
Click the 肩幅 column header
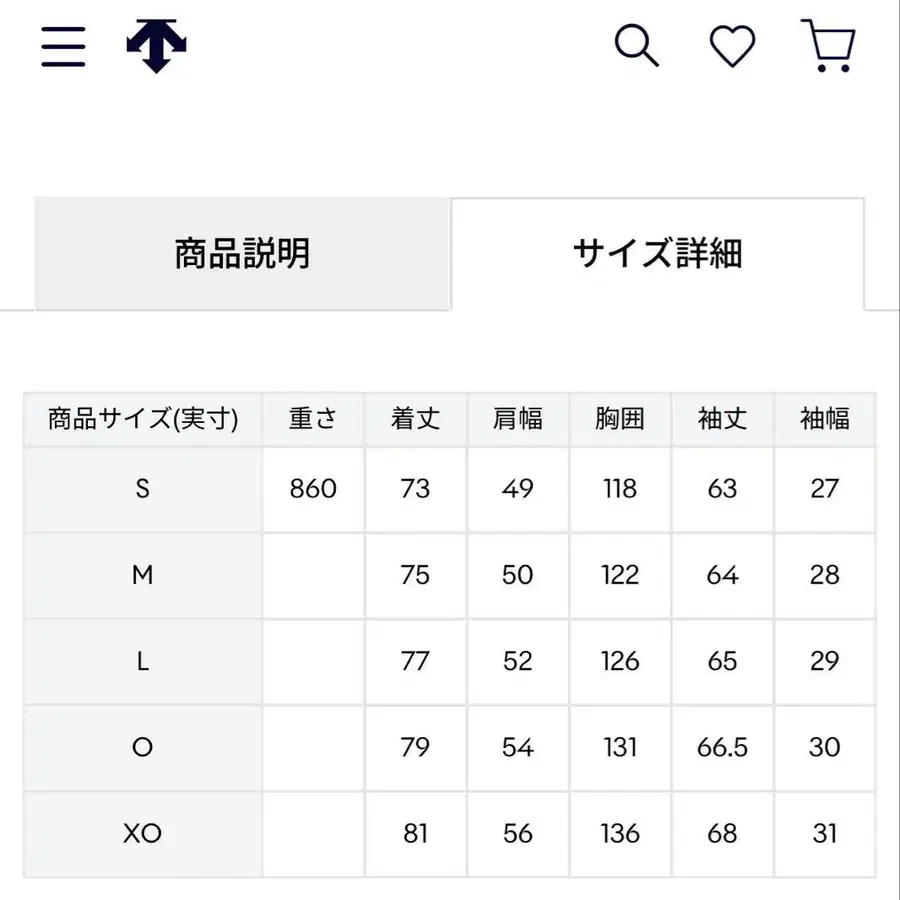(x=517, y=418)
